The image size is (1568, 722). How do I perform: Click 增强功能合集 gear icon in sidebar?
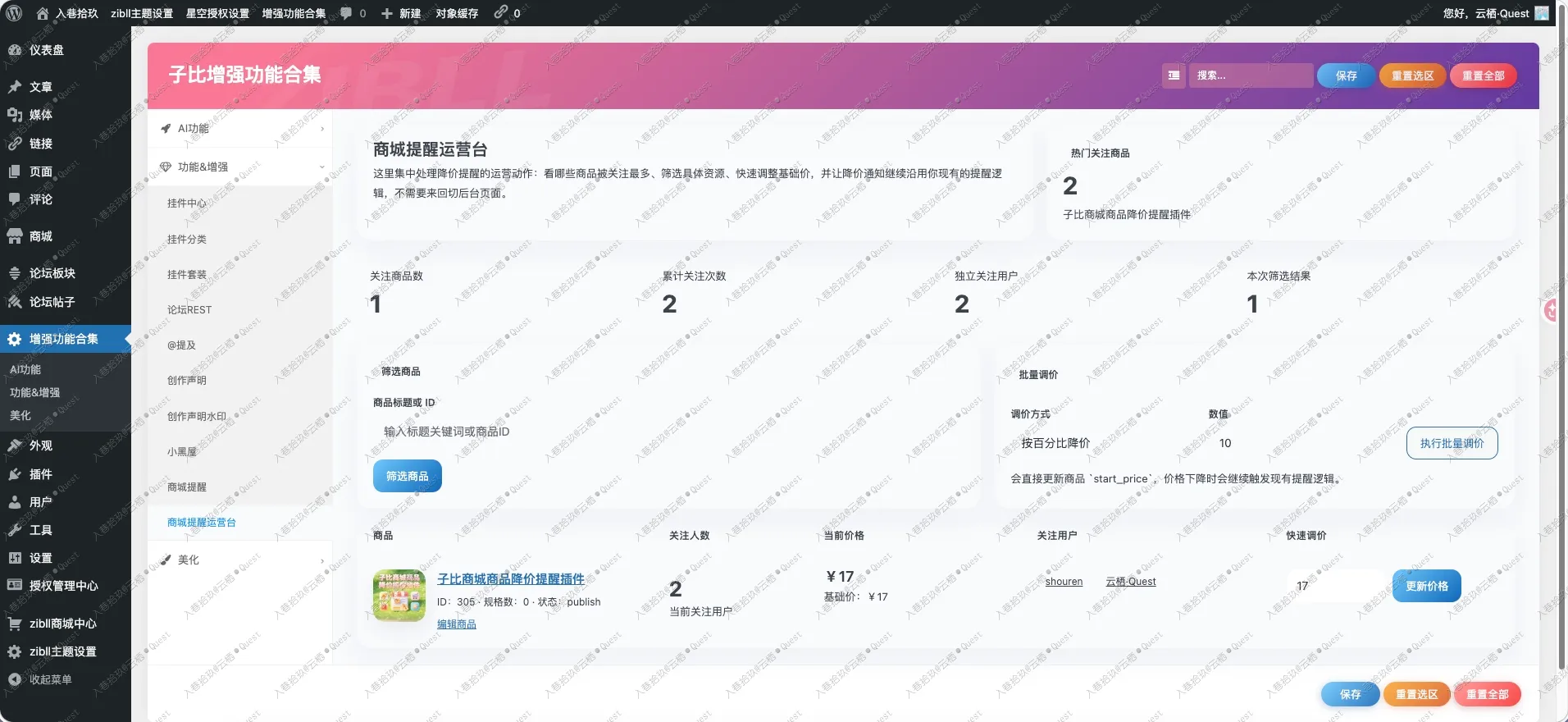(x=15, y=339)
